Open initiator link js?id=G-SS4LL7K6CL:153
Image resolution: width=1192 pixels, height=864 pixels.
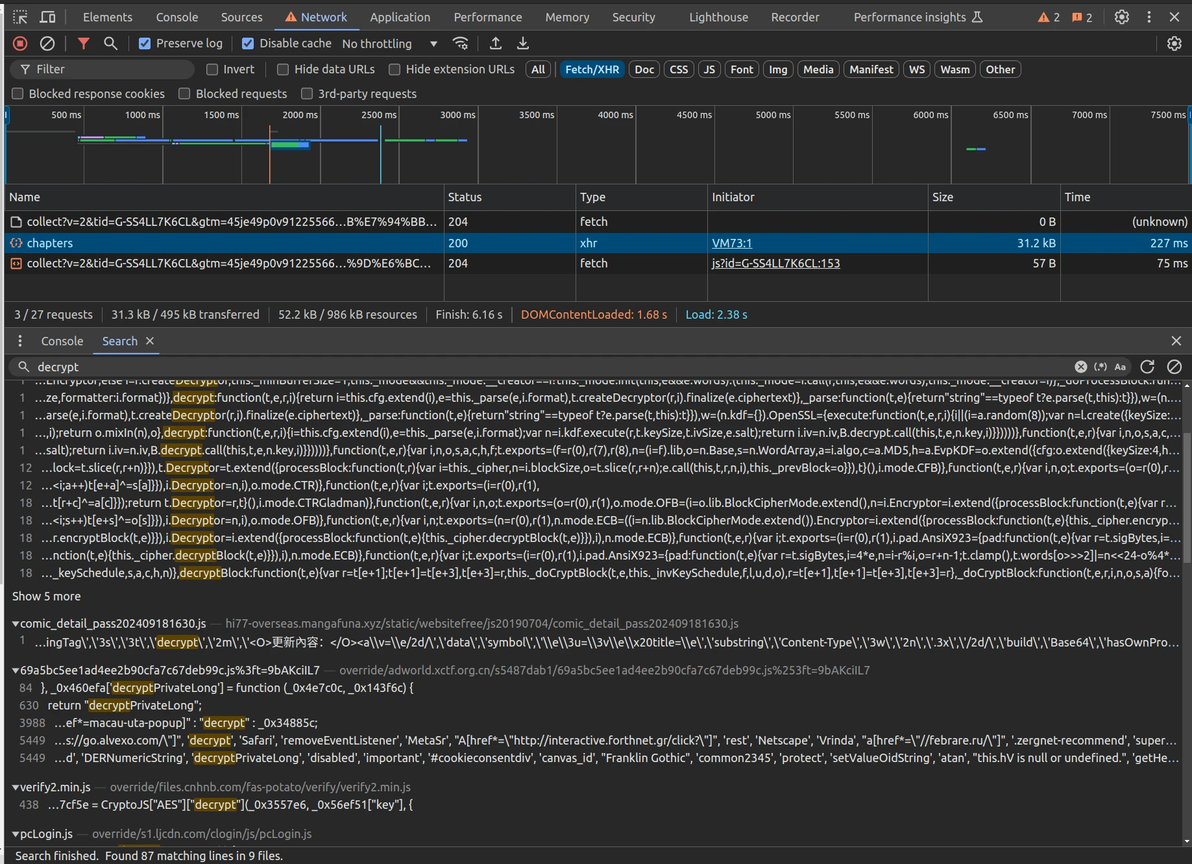pos(775,263)
